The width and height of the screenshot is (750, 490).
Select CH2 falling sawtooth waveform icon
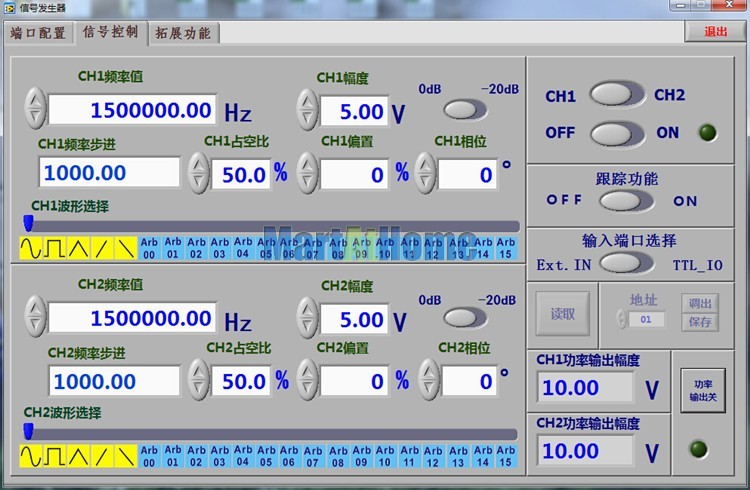[125, 457]
